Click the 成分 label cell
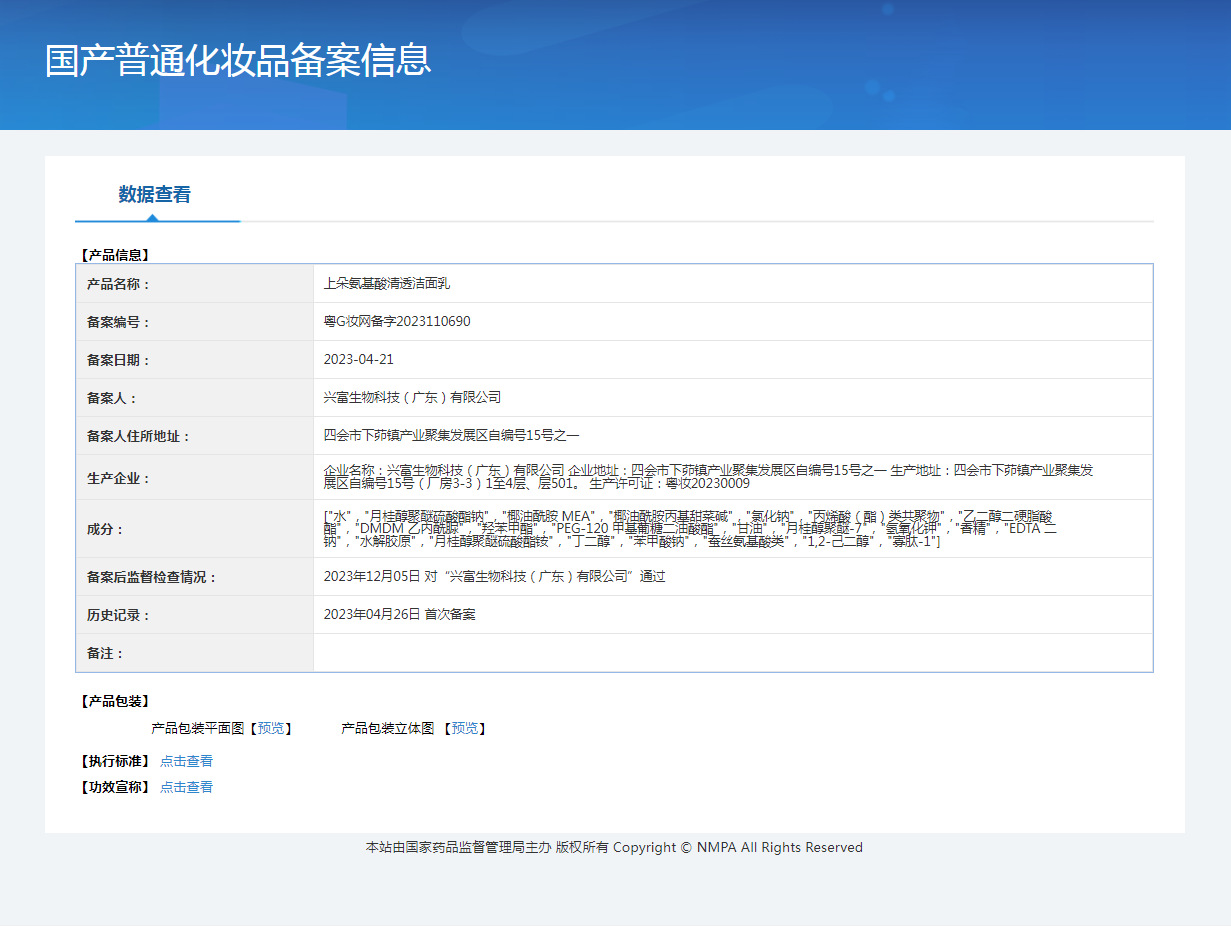Image resolution: width=1231 pixels, height=926 pixels. (195, 529)
